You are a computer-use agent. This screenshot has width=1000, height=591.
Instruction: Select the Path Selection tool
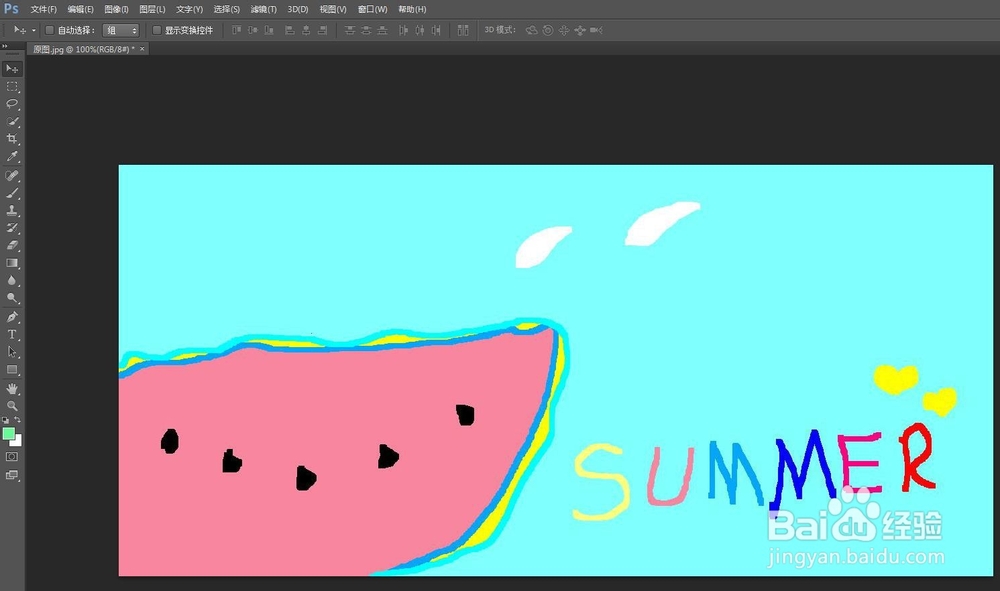[x=12, y=352]
